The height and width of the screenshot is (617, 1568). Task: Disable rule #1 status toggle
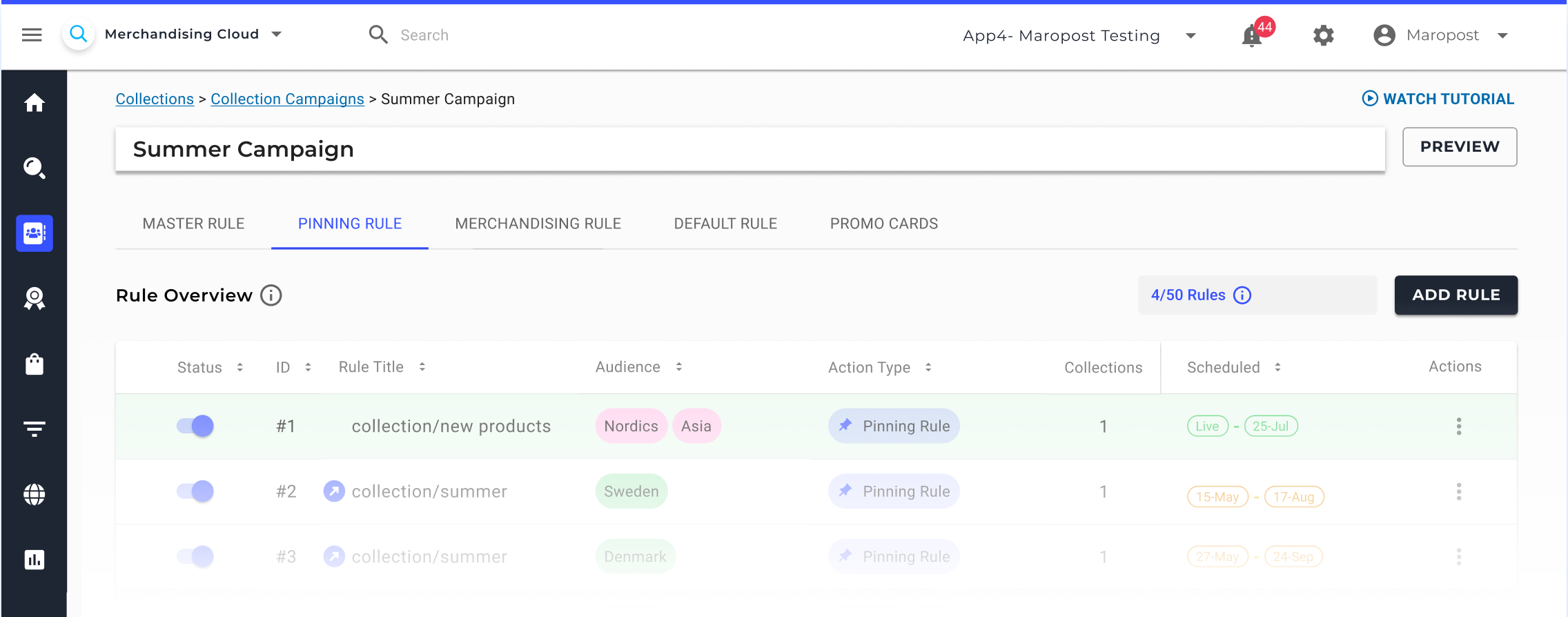[195, 427]
